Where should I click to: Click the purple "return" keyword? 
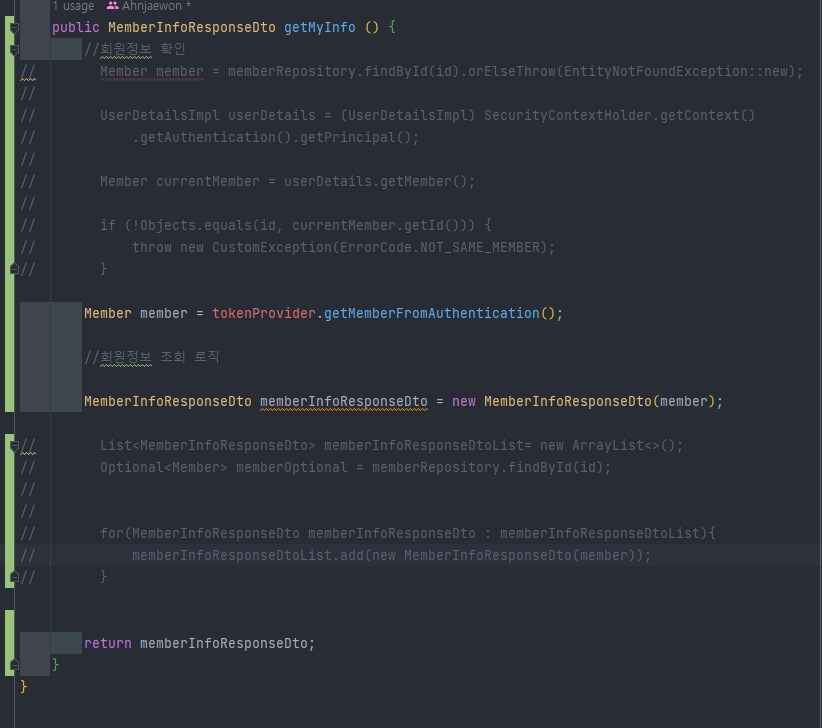[108, 644]
